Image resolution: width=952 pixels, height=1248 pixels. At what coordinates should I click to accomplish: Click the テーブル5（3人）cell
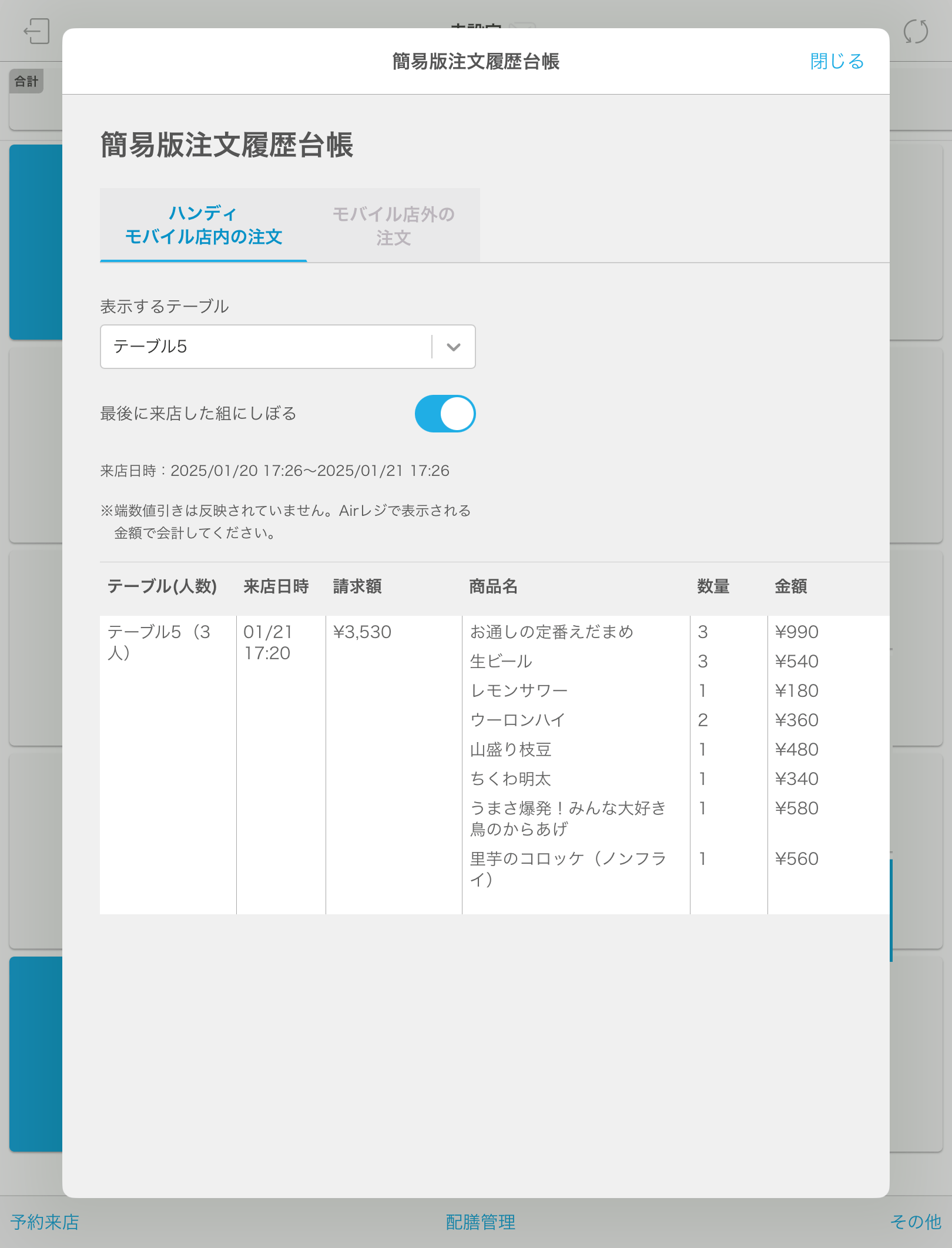pyautogui.click(x=159, y=642)
